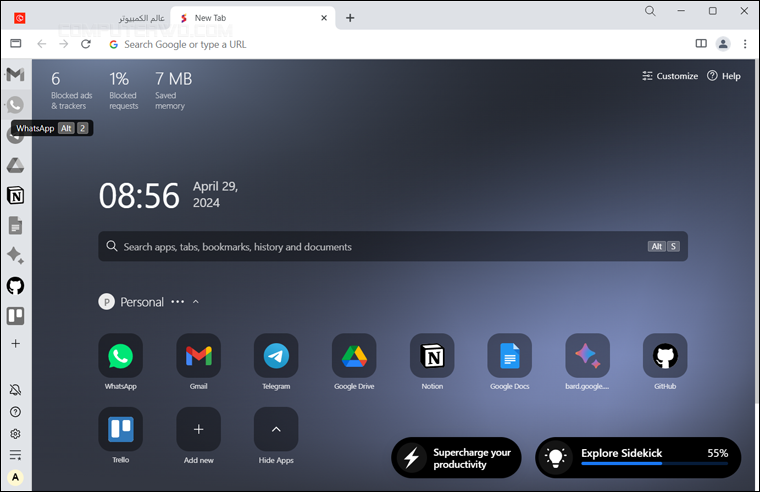This screenshot has height=492, width=760.
Task: Open WhatsApp in the left sidebar
Action: tap(16, 105)
